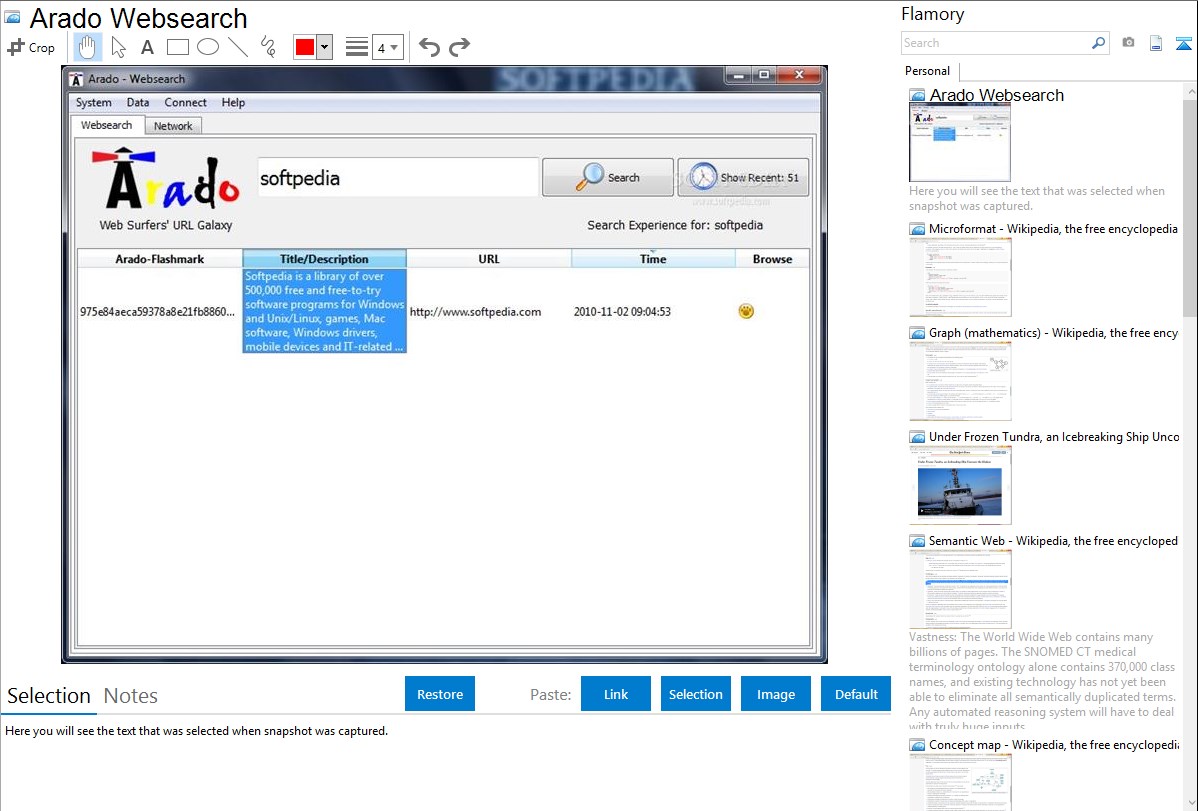Choose the text annotation tool
The image size is (1198, 811).
pos(147,47)
